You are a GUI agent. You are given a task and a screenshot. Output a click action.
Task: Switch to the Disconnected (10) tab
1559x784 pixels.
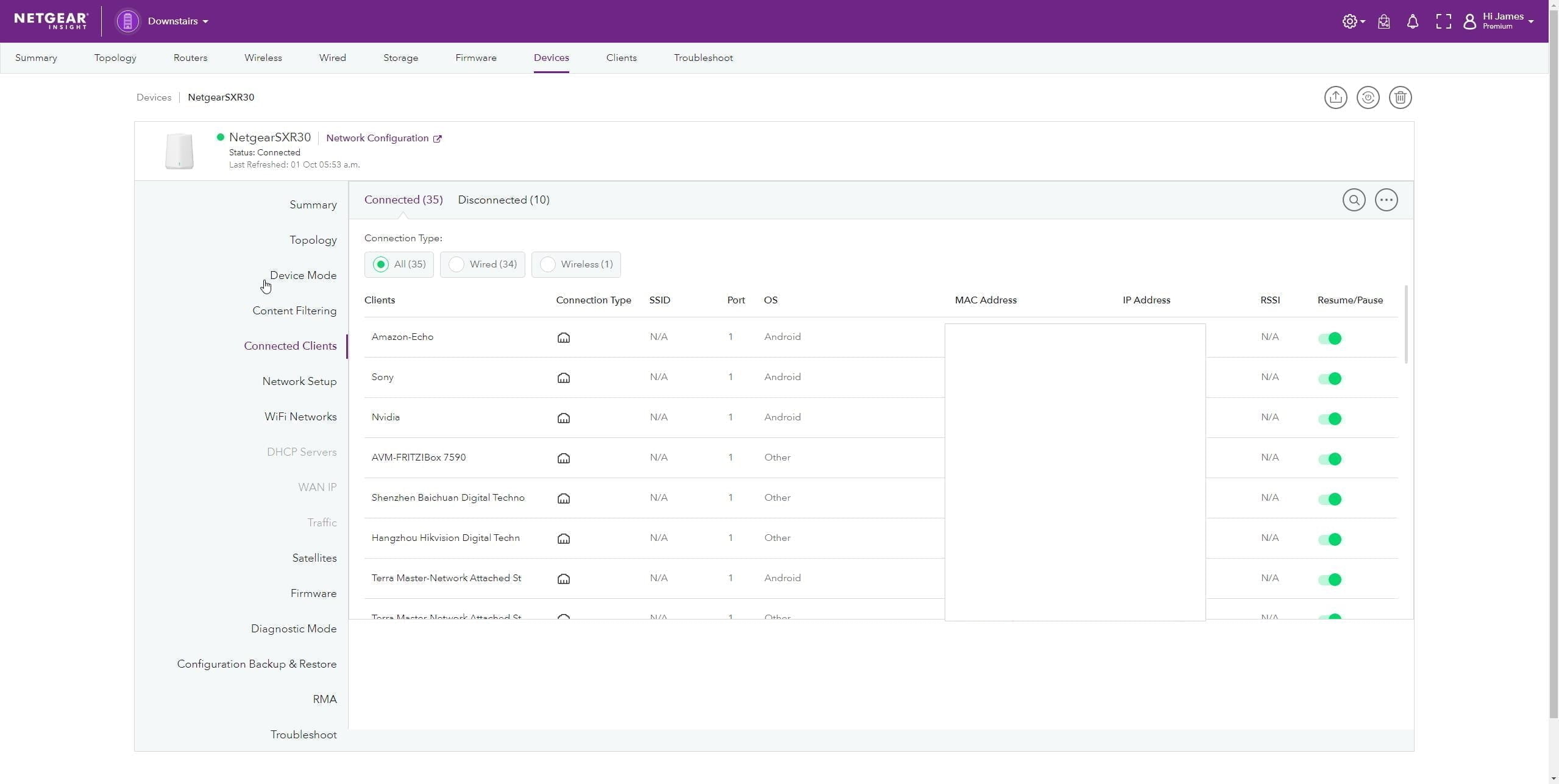click(x=503, y=200)
